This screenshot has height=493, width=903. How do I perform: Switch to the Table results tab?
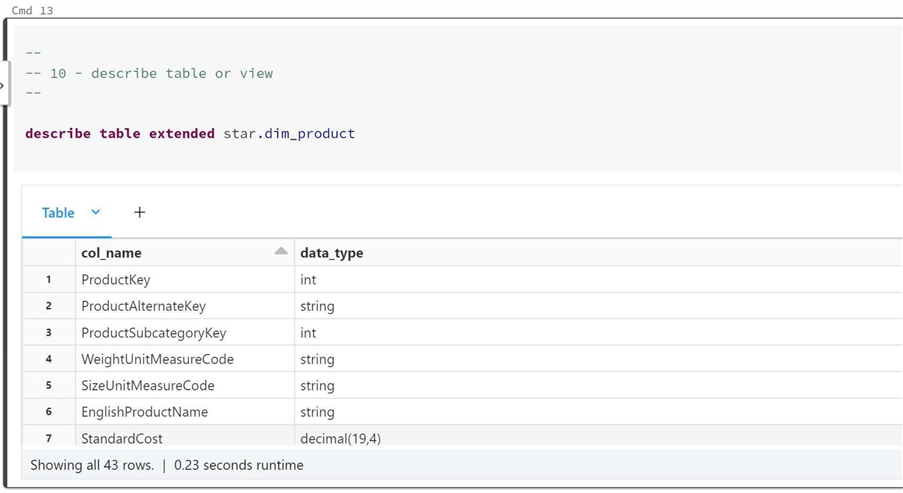point(58,213)
